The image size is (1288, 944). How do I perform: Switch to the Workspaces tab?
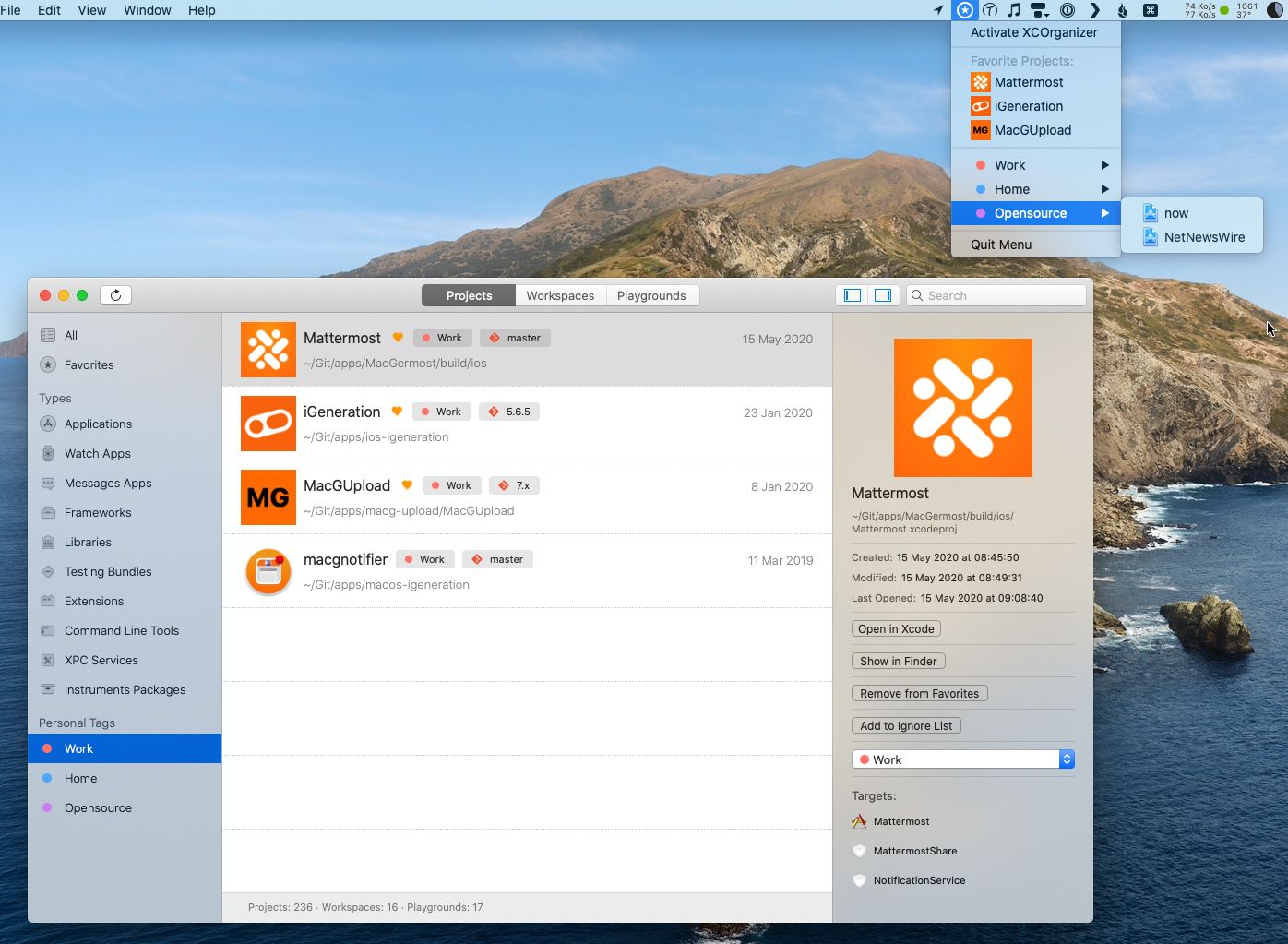(560, 295)
